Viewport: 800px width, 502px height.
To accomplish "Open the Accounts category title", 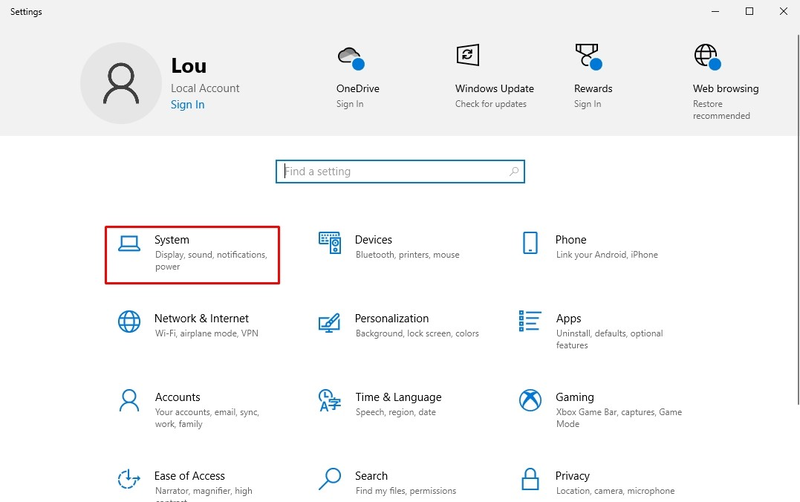I will [178, 397].
